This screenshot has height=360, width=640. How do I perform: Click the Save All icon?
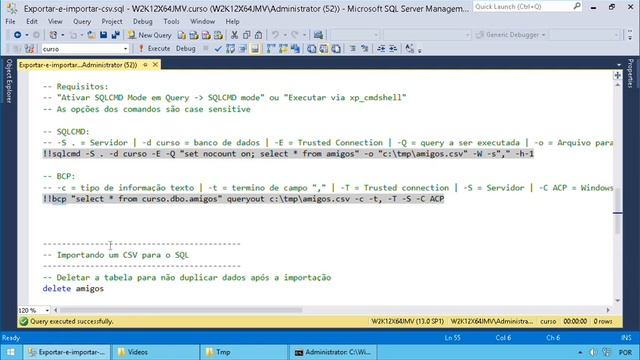116,35
